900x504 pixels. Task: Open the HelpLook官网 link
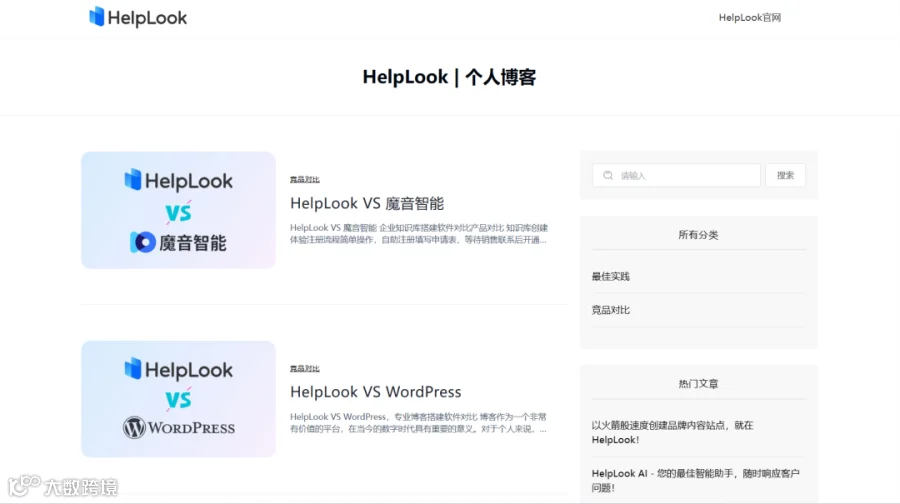click(x=750, y=18)
